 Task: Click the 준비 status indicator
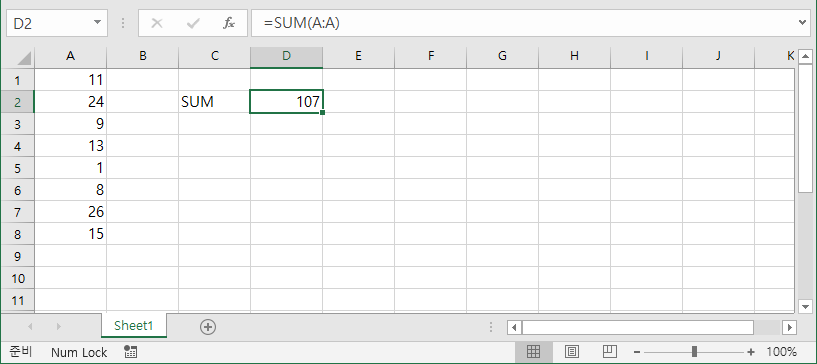[20, 352]
